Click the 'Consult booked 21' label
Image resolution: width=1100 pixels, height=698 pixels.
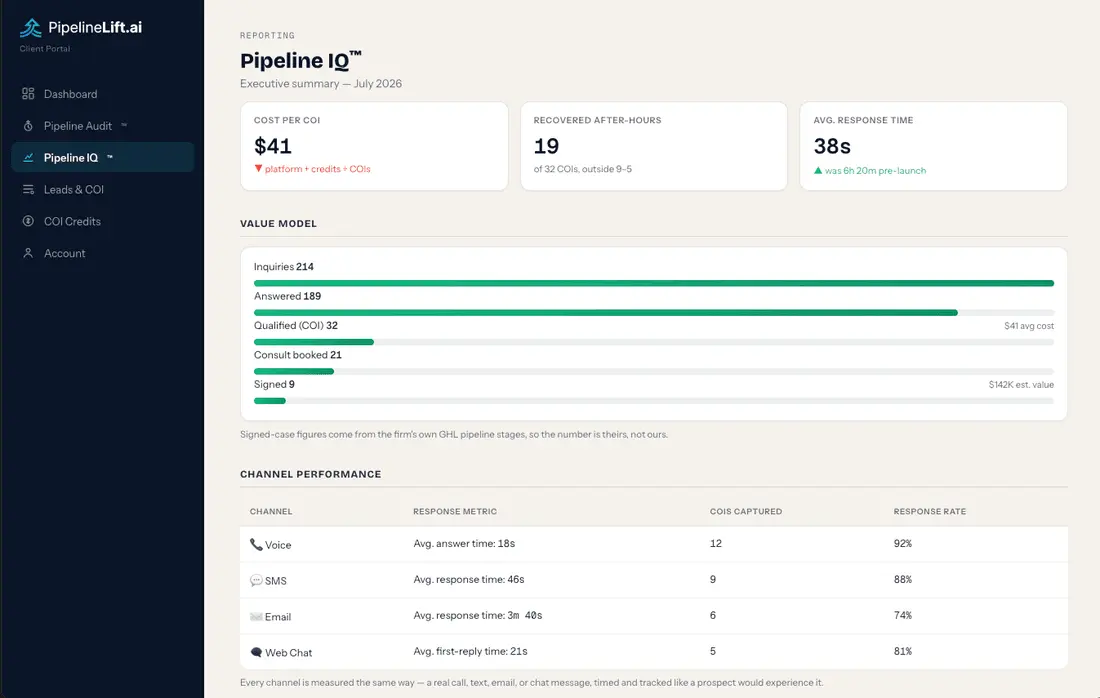point(297,355)
